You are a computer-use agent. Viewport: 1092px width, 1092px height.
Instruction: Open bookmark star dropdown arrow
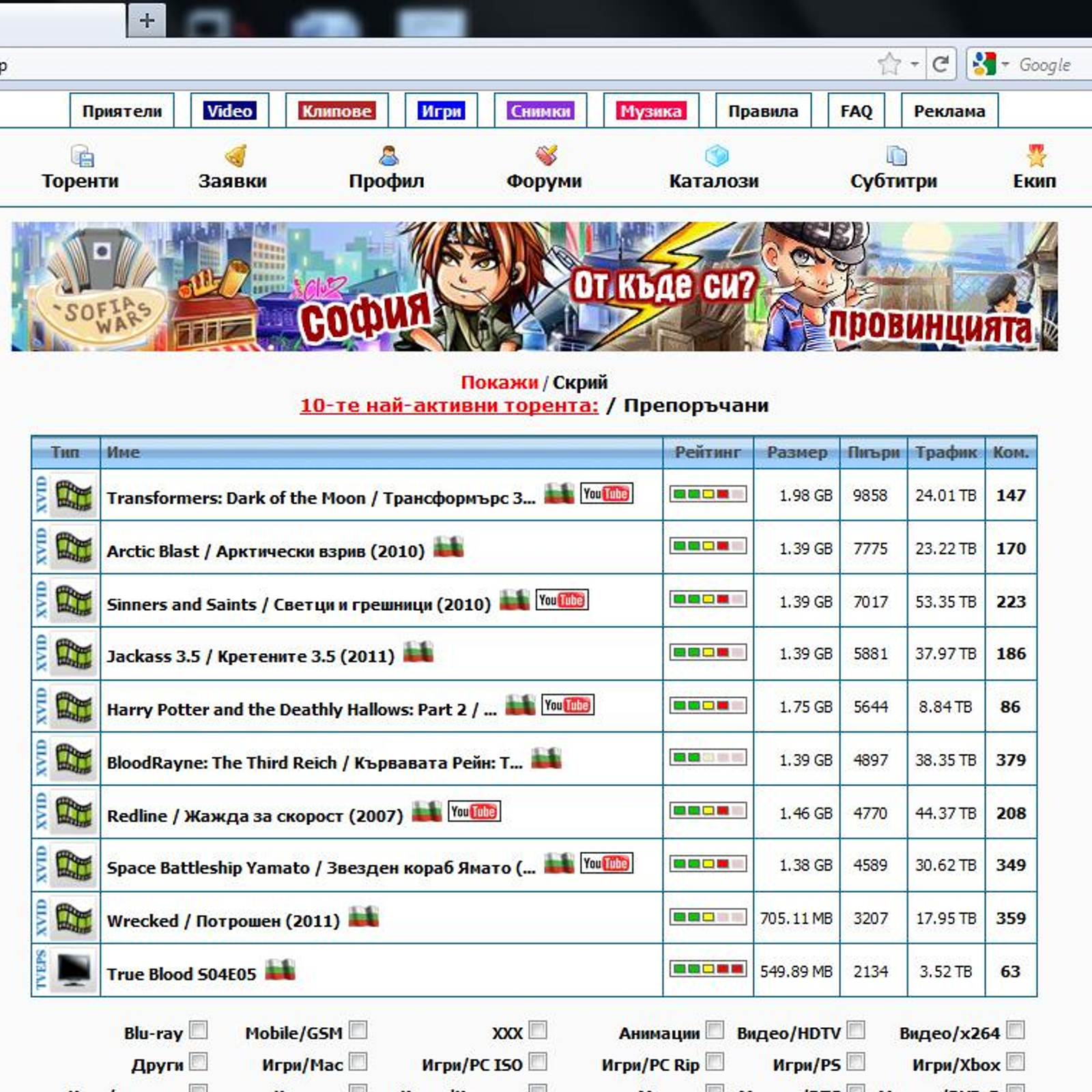[915, 65]
